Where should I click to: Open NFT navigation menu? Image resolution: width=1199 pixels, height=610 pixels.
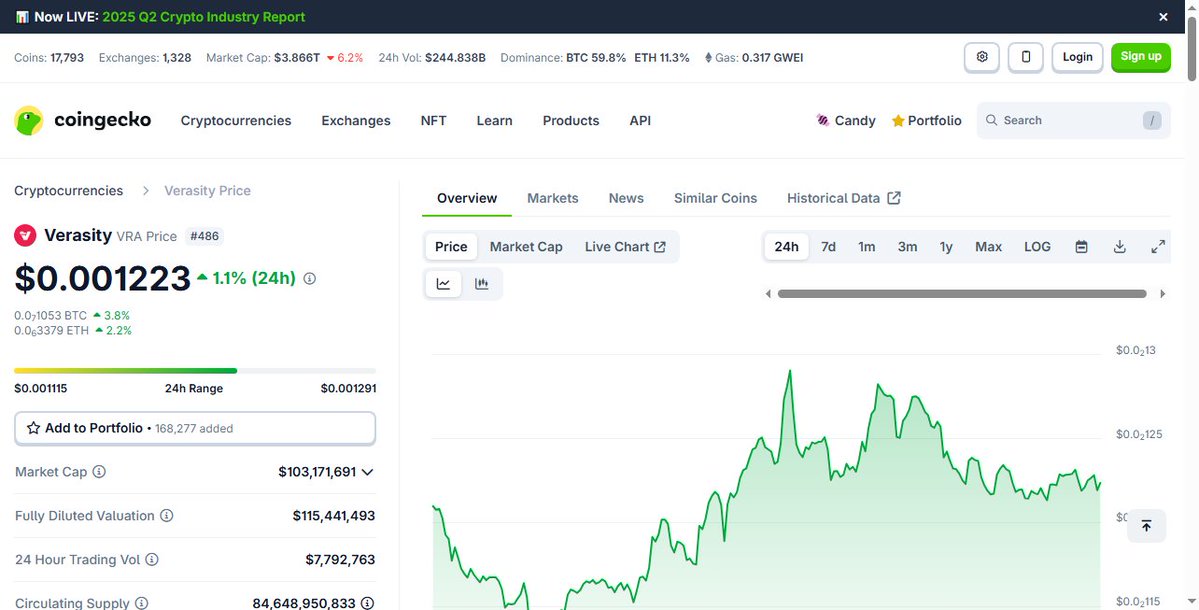[x=434, y=120]
